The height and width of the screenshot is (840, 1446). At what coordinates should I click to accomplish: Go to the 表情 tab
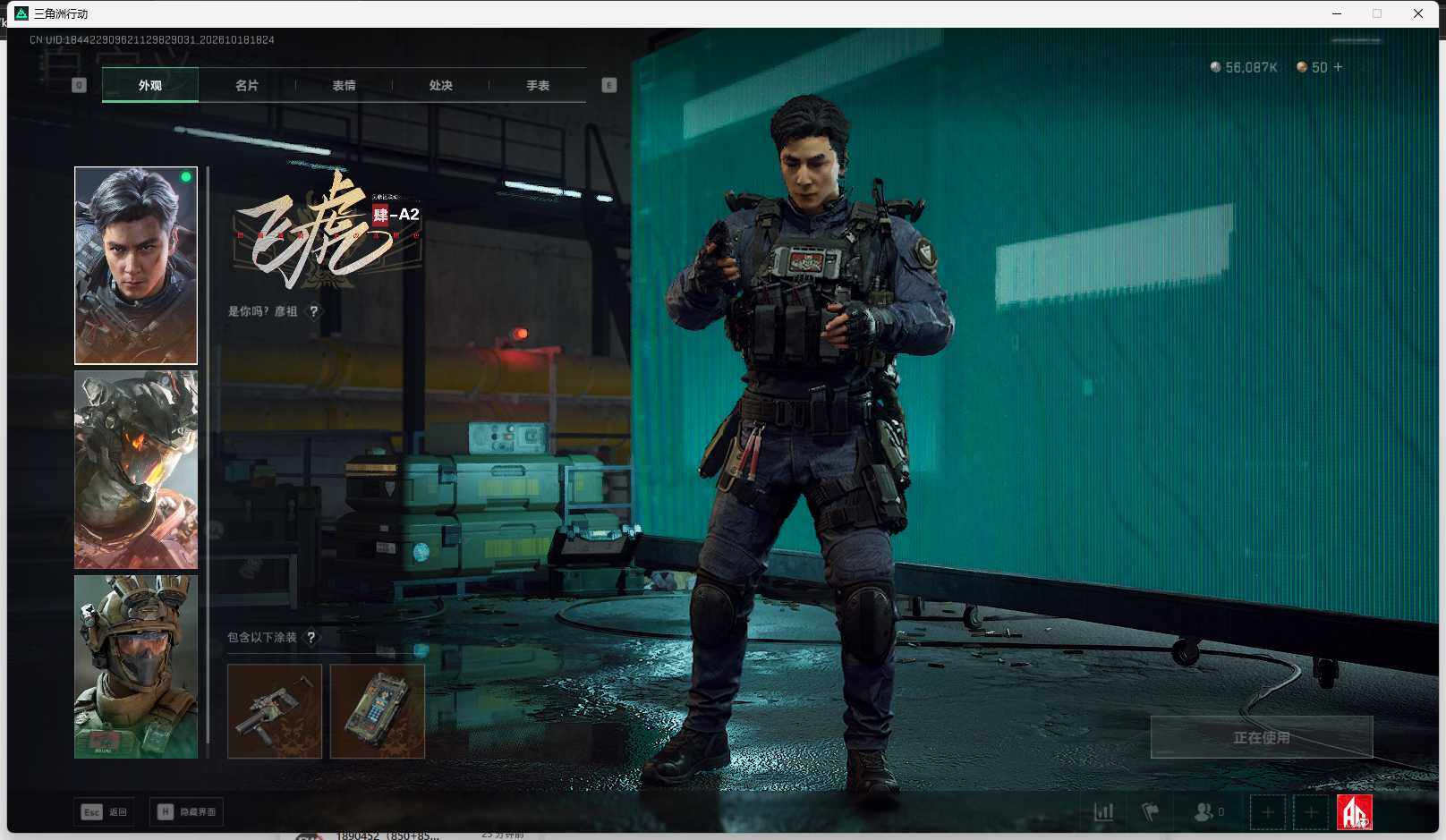click(344, 86)
